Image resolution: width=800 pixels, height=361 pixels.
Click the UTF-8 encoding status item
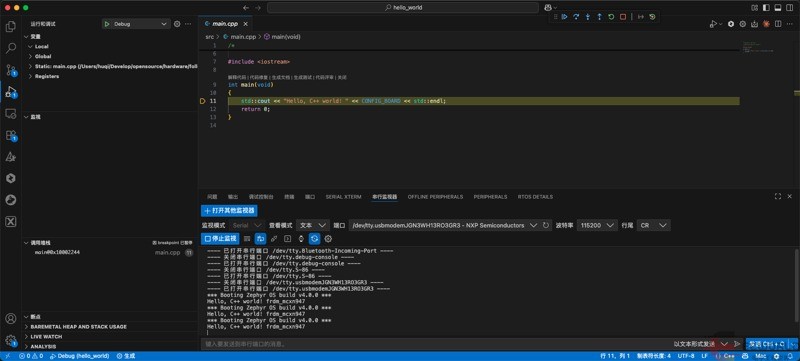686,356
